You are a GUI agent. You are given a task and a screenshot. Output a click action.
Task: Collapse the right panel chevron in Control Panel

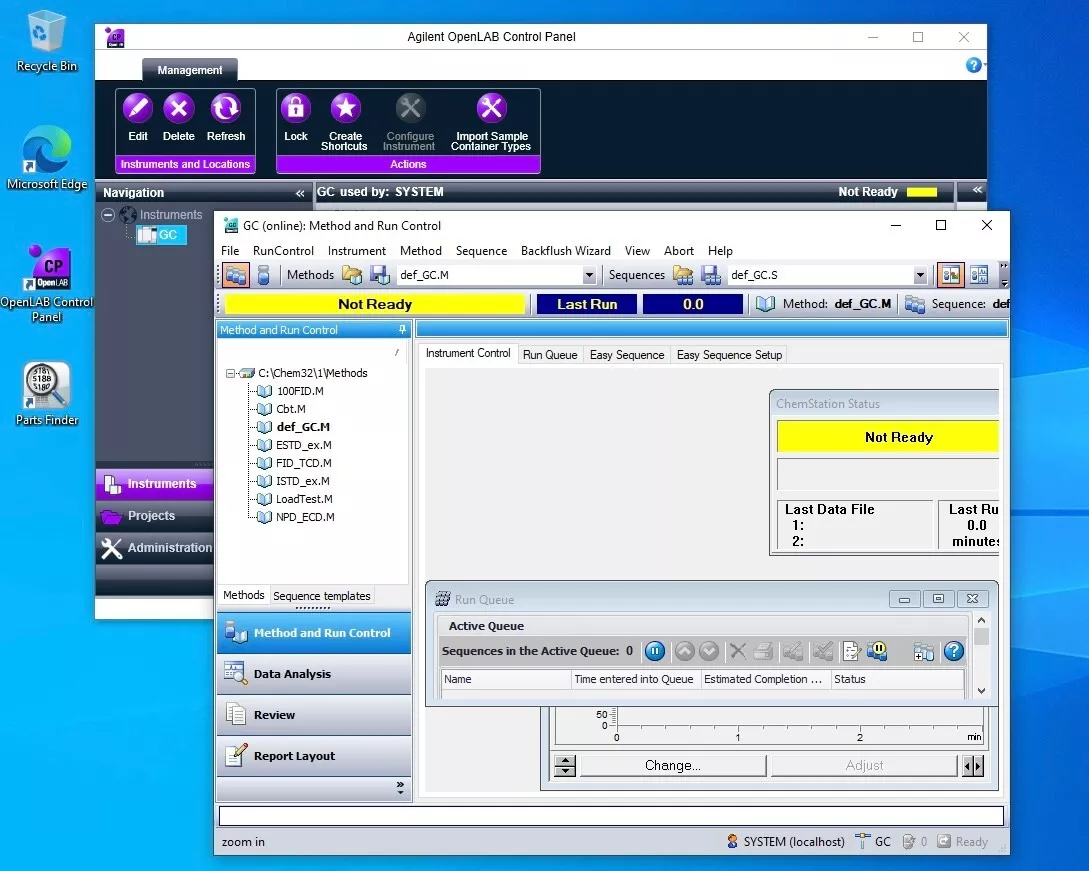(x=977, y=190)
